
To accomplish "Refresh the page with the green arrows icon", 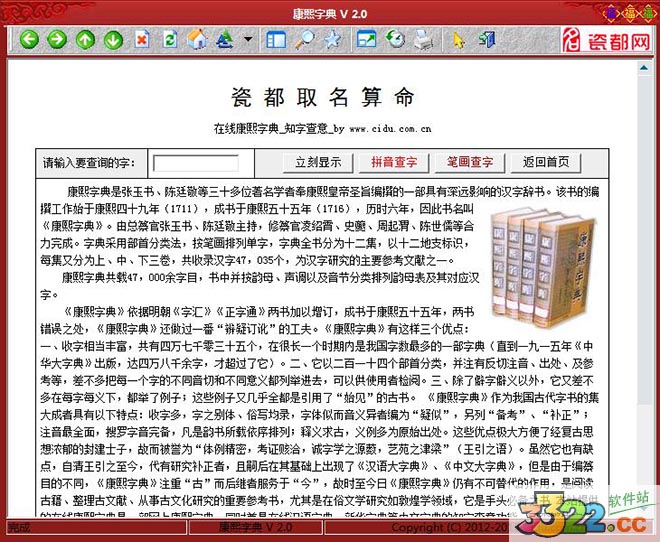I will pos(170,40).
